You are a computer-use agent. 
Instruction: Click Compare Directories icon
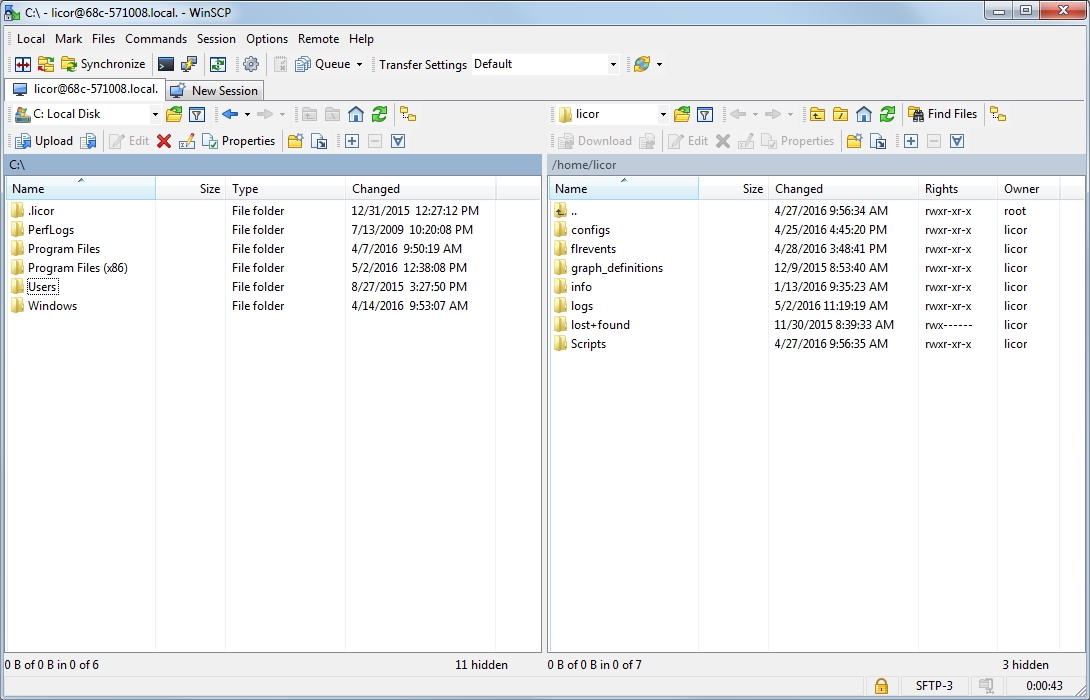(x=22, y=64)
